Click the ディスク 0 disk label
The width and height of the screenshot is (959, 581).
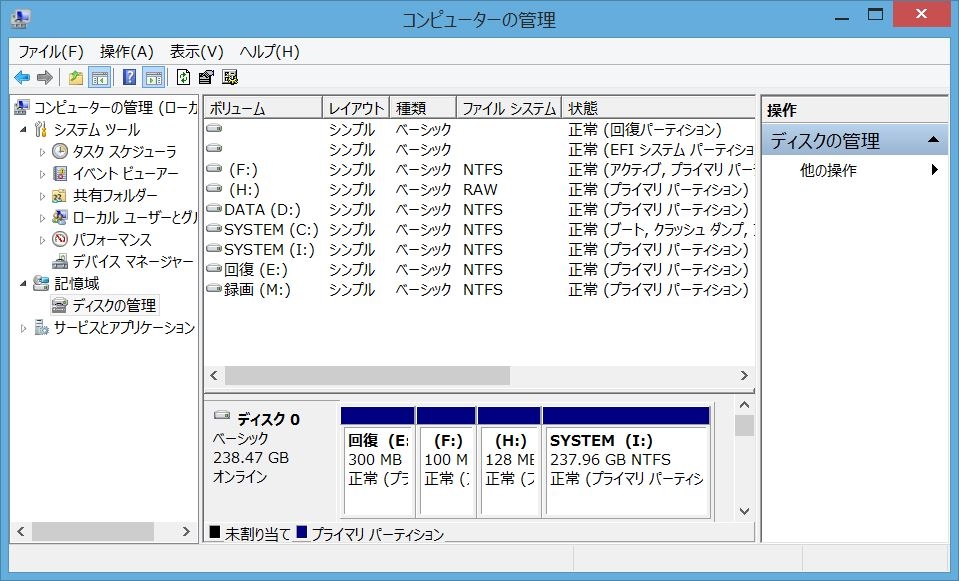coord(269,420)
